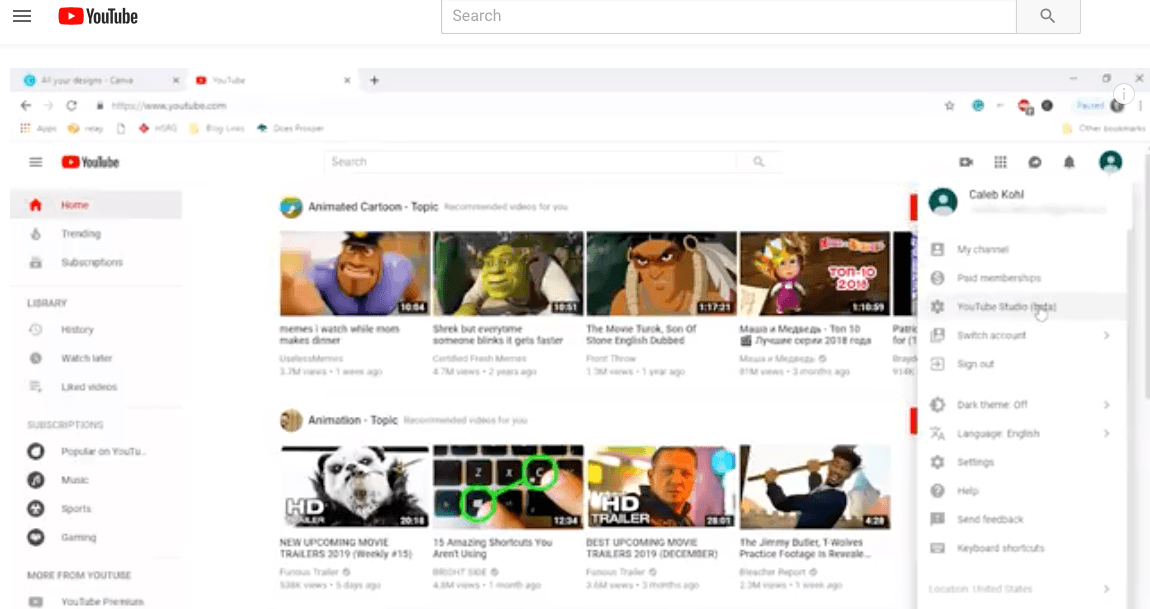Click Send feedback in the account menu

pos(989,519)
